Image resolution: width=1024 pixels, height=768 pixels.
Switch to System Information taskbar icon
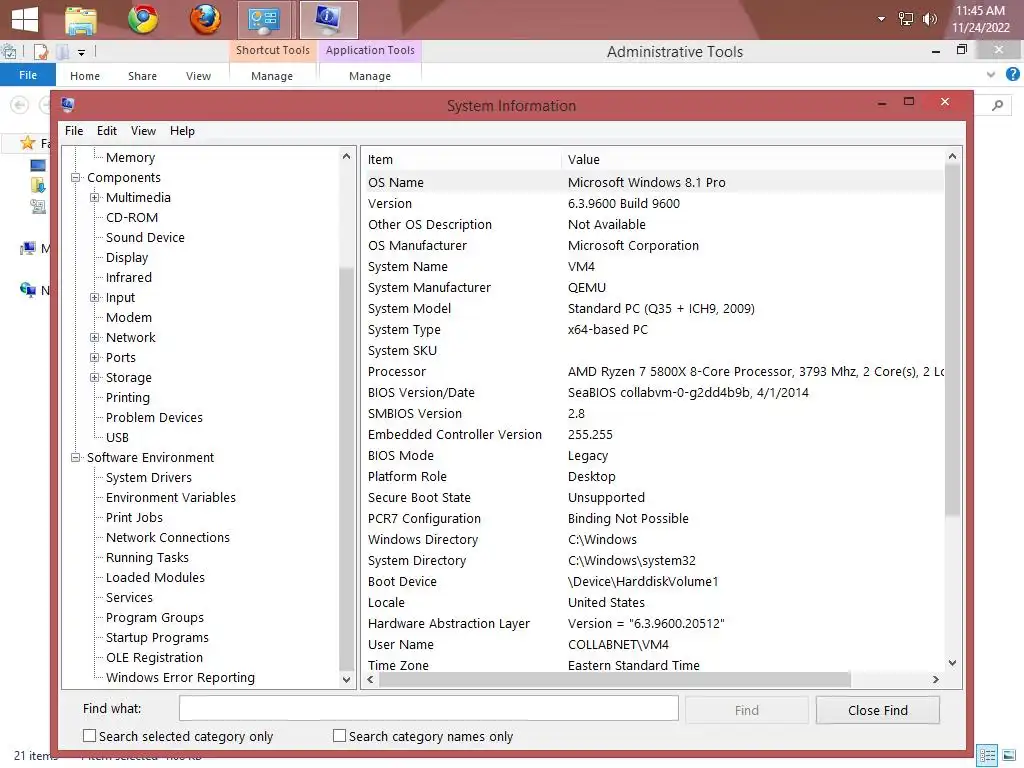point(328,20)
